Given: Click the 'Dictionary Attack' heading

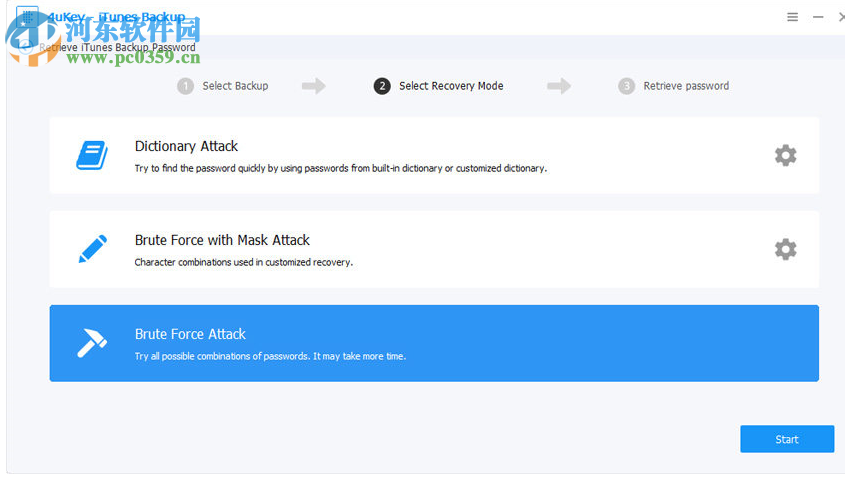Looking at the screenshot, I should point(186,146).
